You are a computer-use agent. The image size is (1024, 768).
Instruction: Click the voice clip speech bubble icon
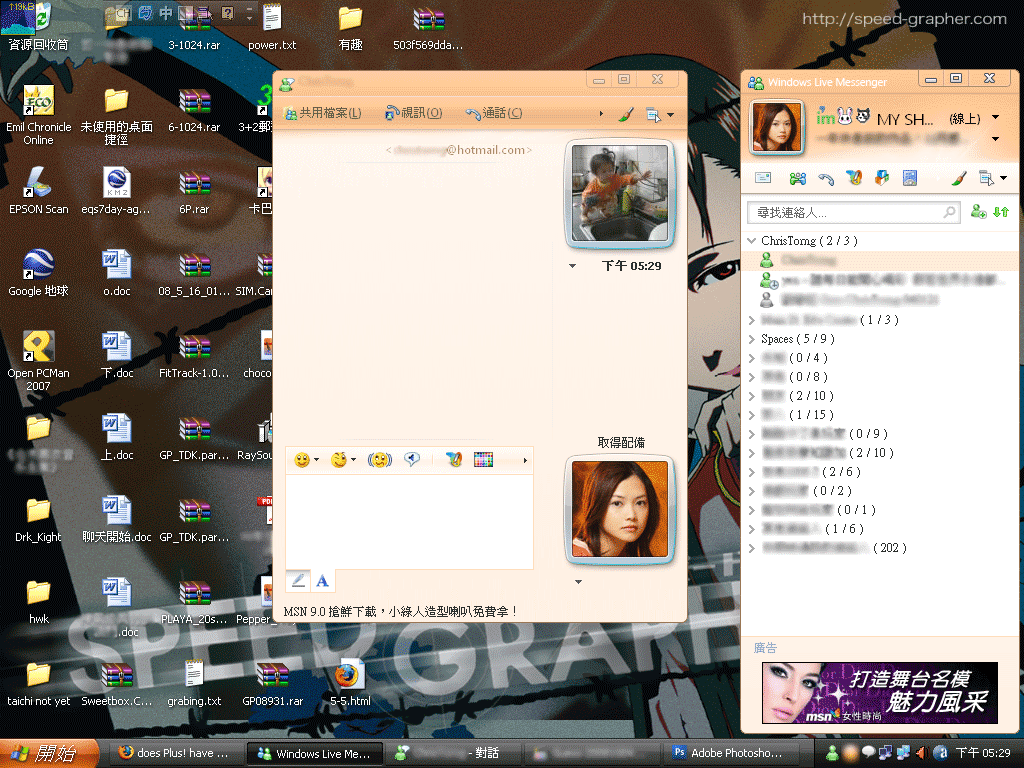411,460
